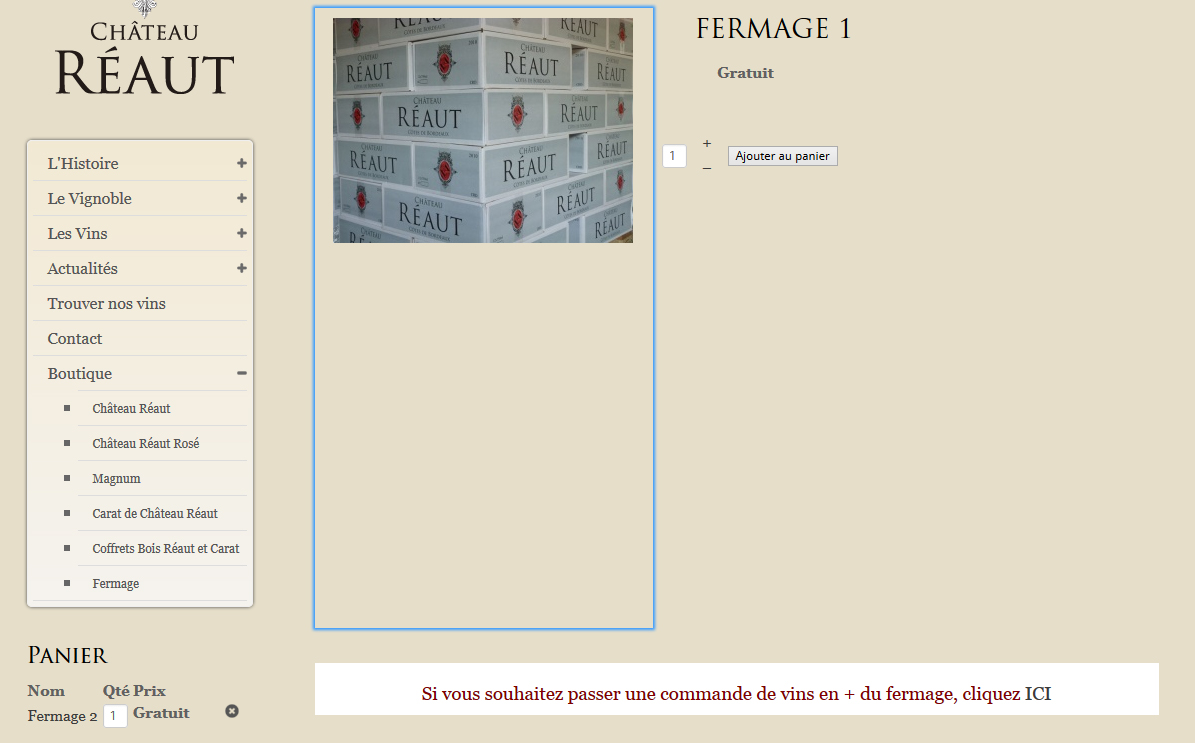Click the FERMAGE 1 product title
The image size is (1195, 743).
(x=774, y=29)
